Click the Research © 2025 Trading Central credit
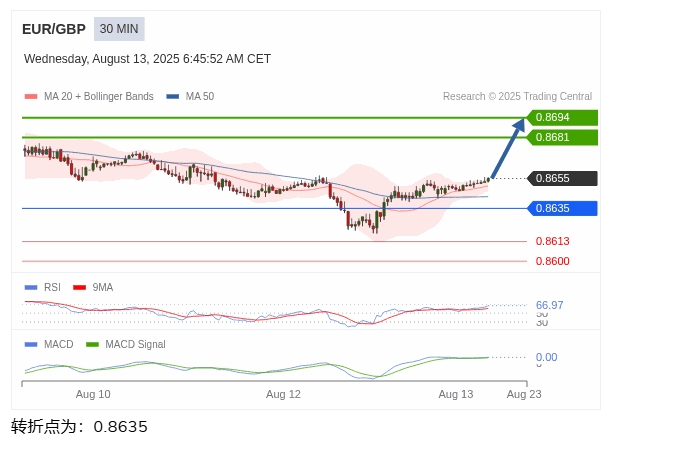This screenshot has width=675, height=450. 517,97
